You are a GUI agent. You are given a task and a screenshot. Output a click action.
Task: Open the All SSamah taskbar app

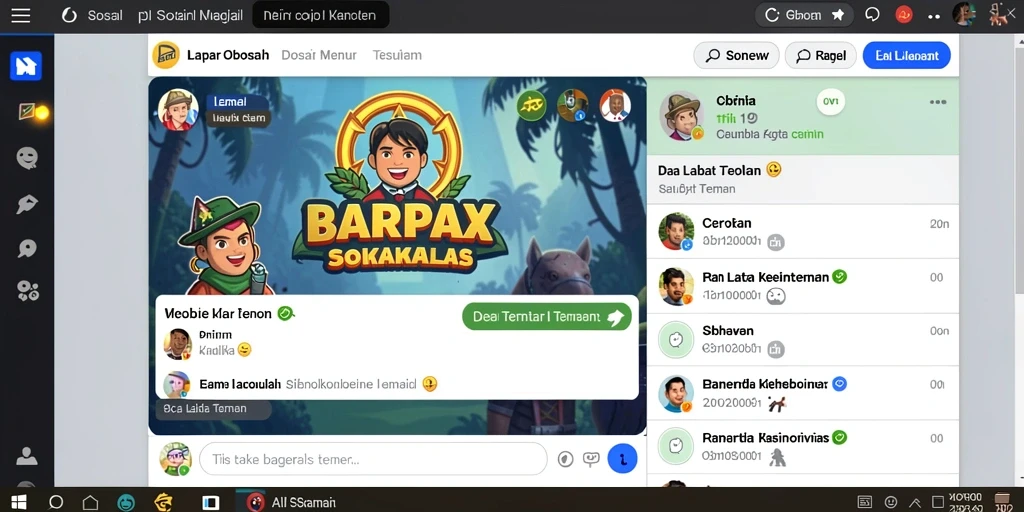click(291, 502)
